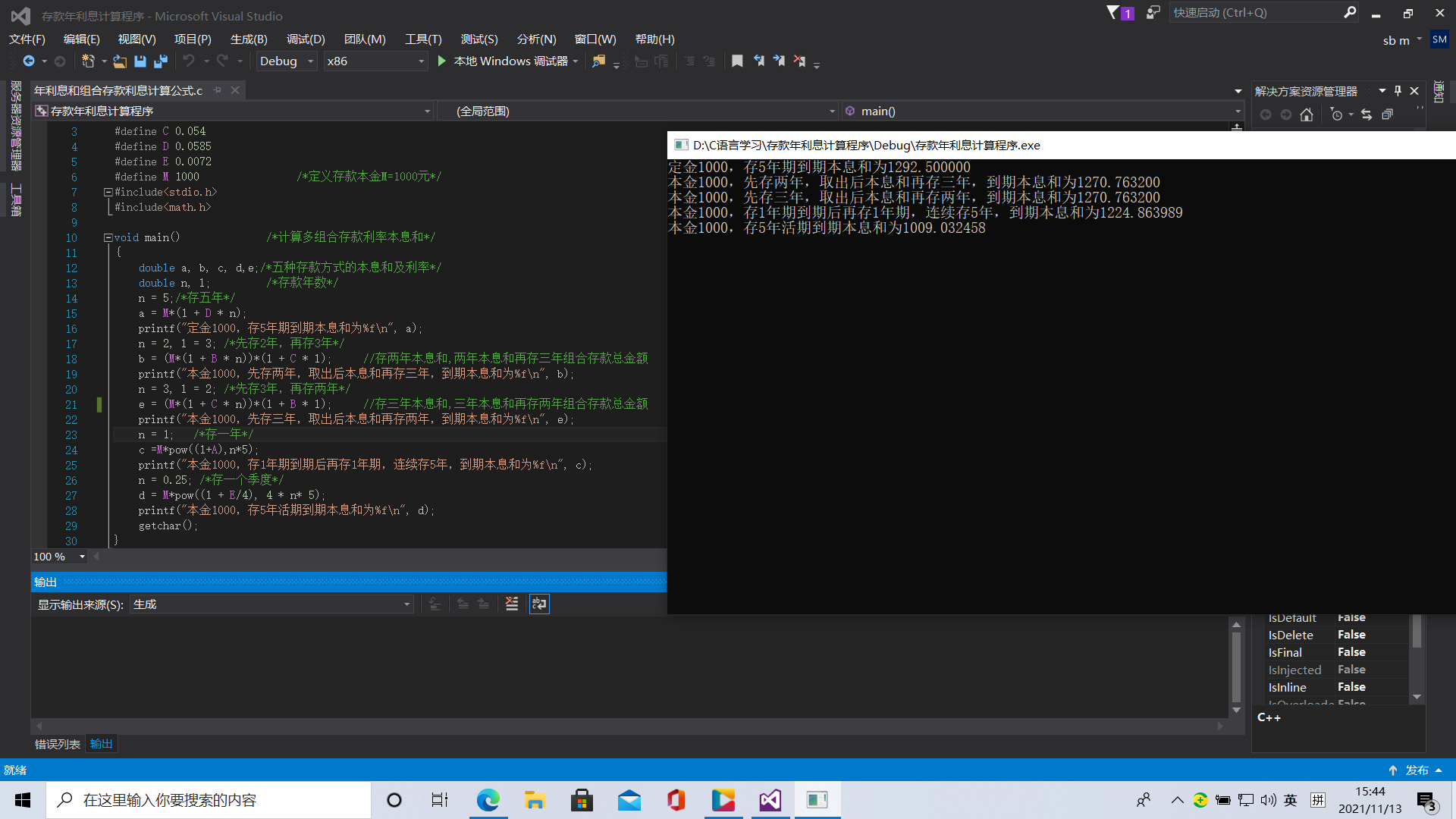Switch to the 错误列表 tab
The width and height of the screenshot is (1456, 819).
[58, 744]
